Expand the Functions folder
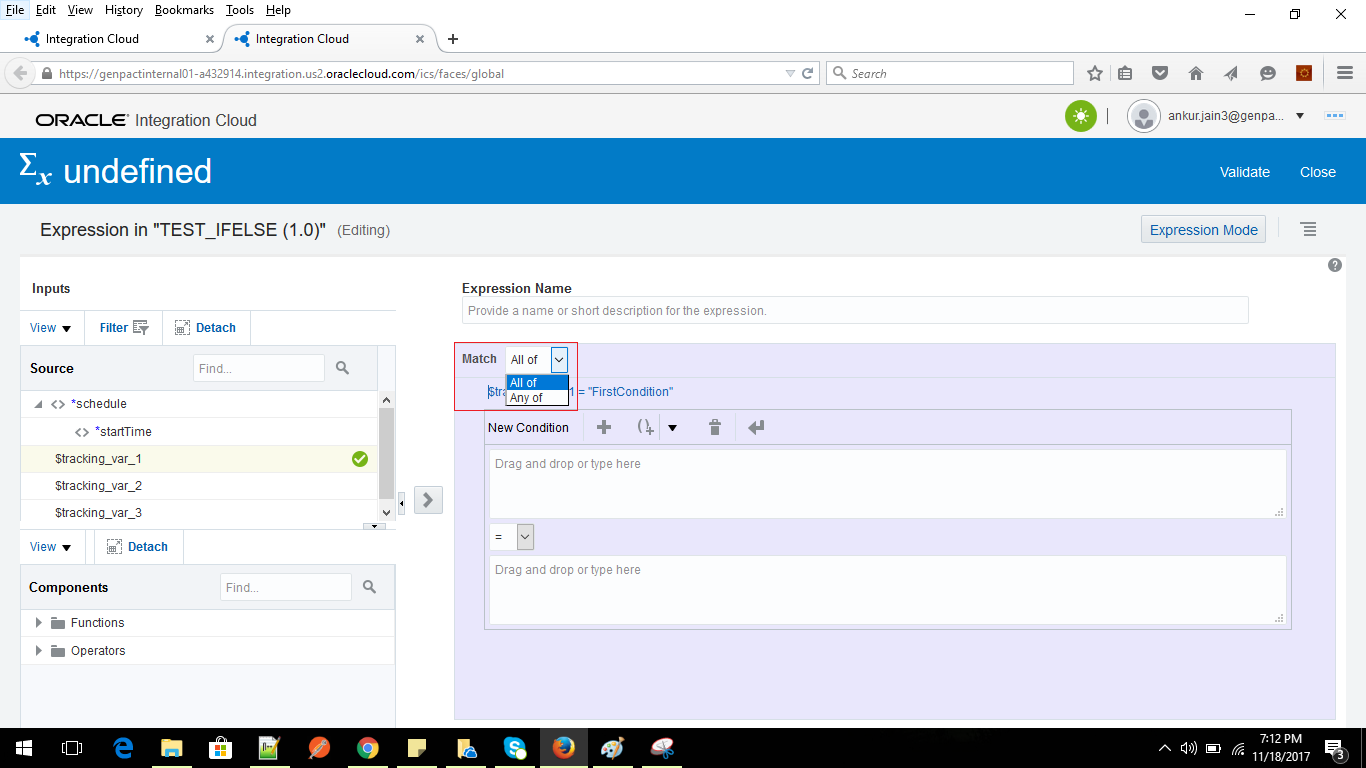Viewport: 1366px width, 768px height. (x=39, y=623)
